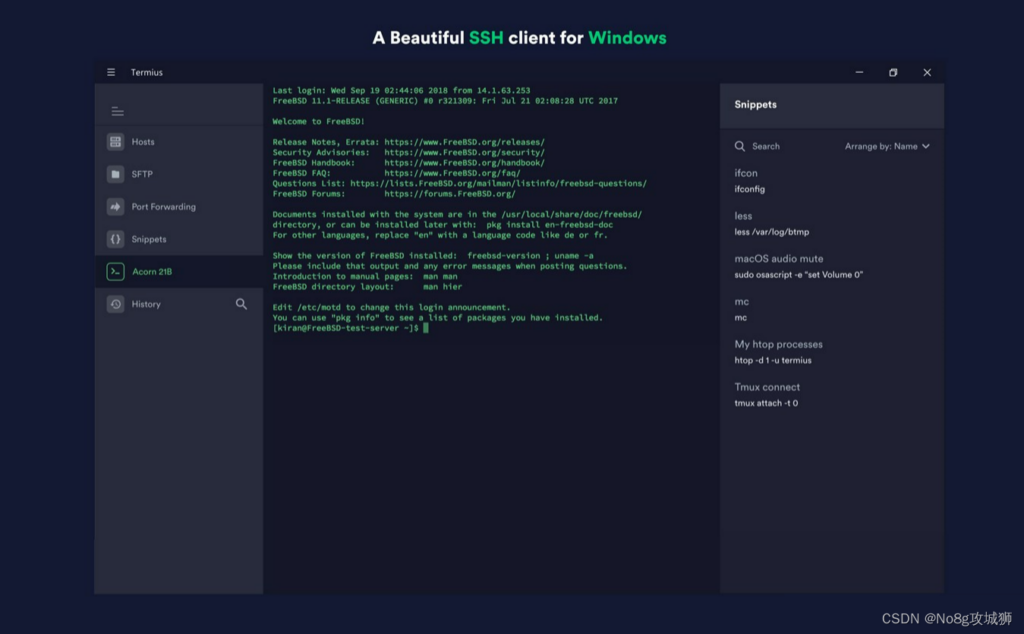
Task: Select the Tmux connect snippet
Action: (767, 394)
